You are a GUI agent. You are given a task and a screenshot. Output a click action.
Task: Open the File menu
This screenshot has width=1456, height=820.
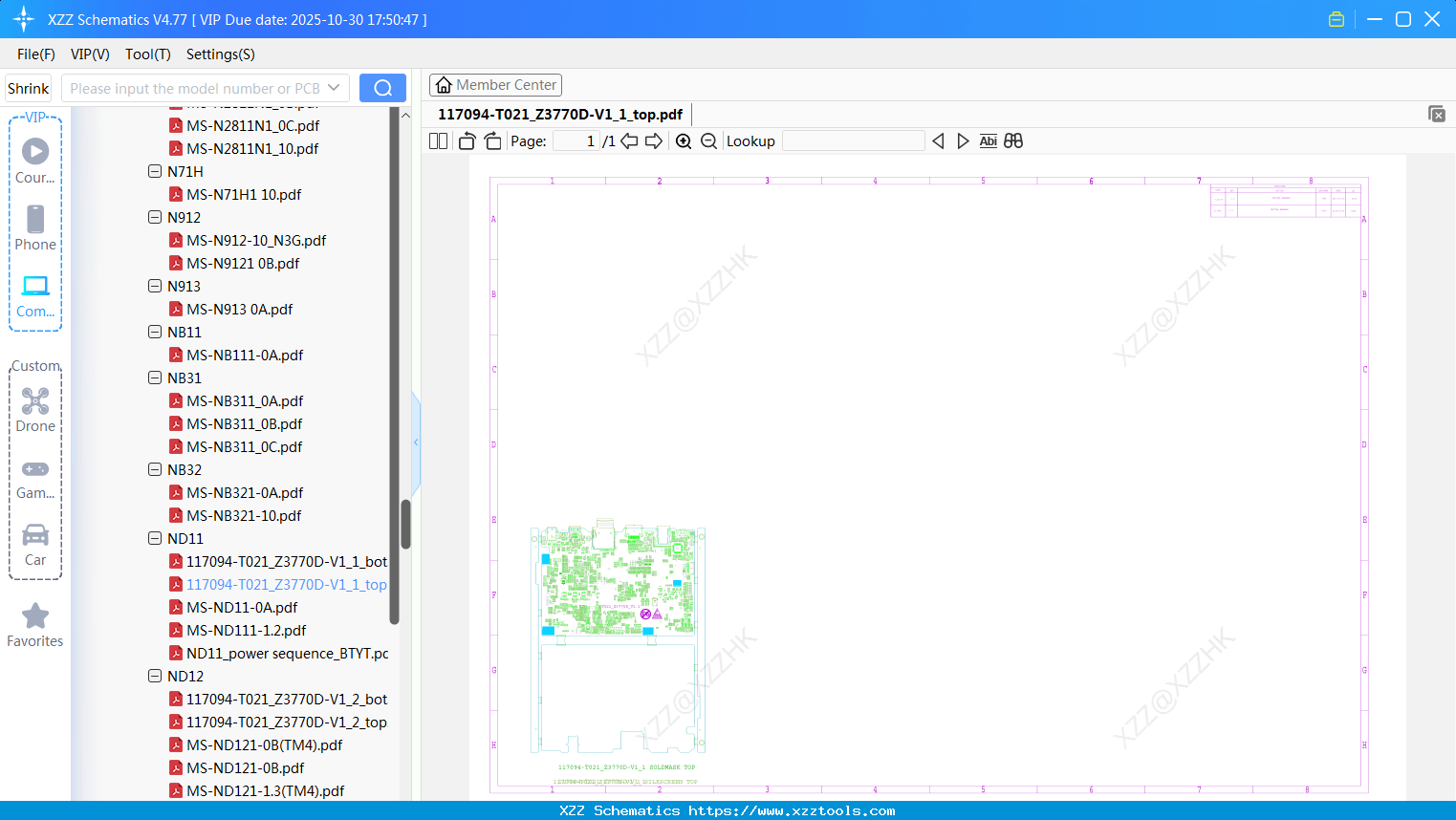pos(36,54)
